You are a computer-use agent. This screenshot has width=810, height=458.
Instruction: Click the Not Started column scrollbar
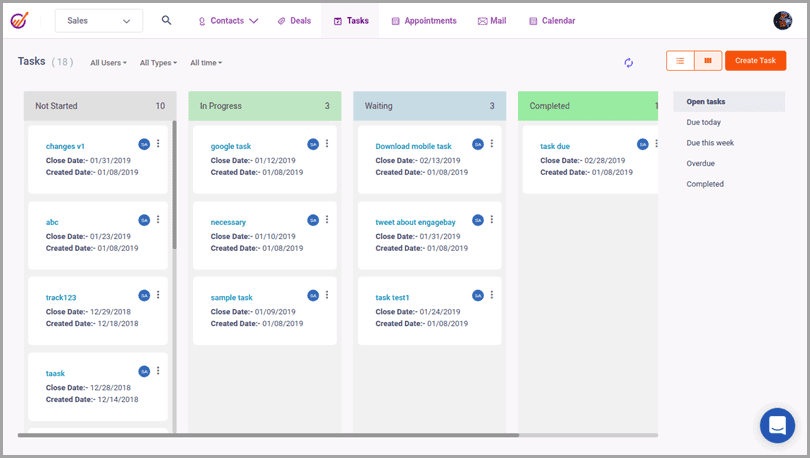click(175, 185)
